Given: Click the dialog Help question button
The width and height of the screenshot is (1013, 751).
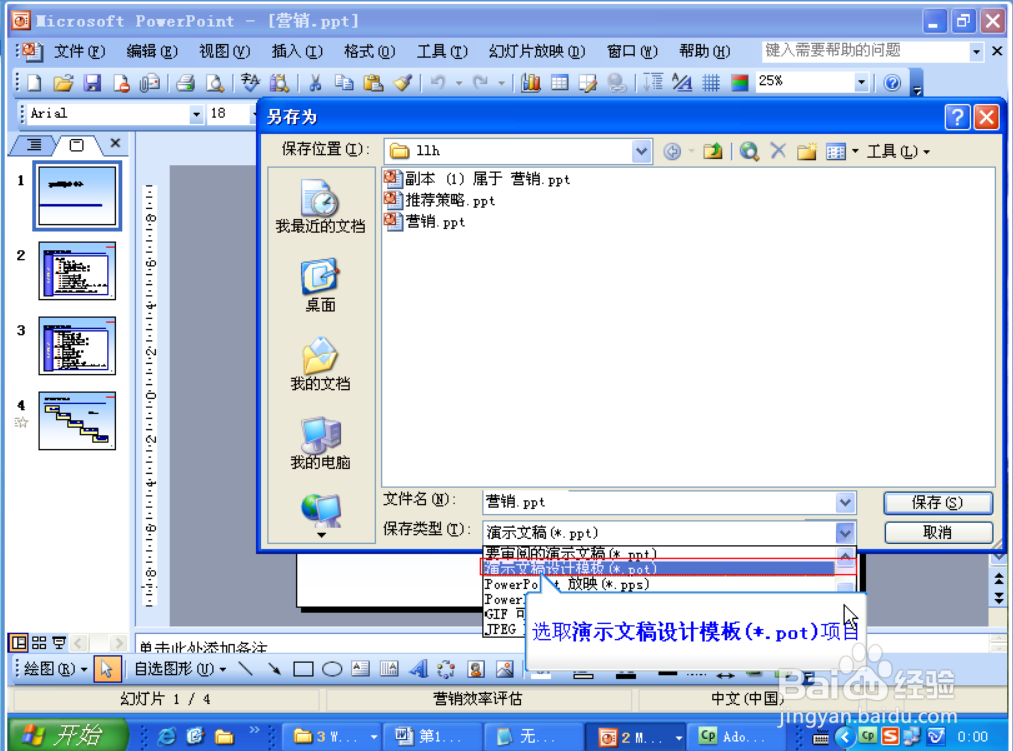Looking at the screenshot, I should (x=957, y=117).
